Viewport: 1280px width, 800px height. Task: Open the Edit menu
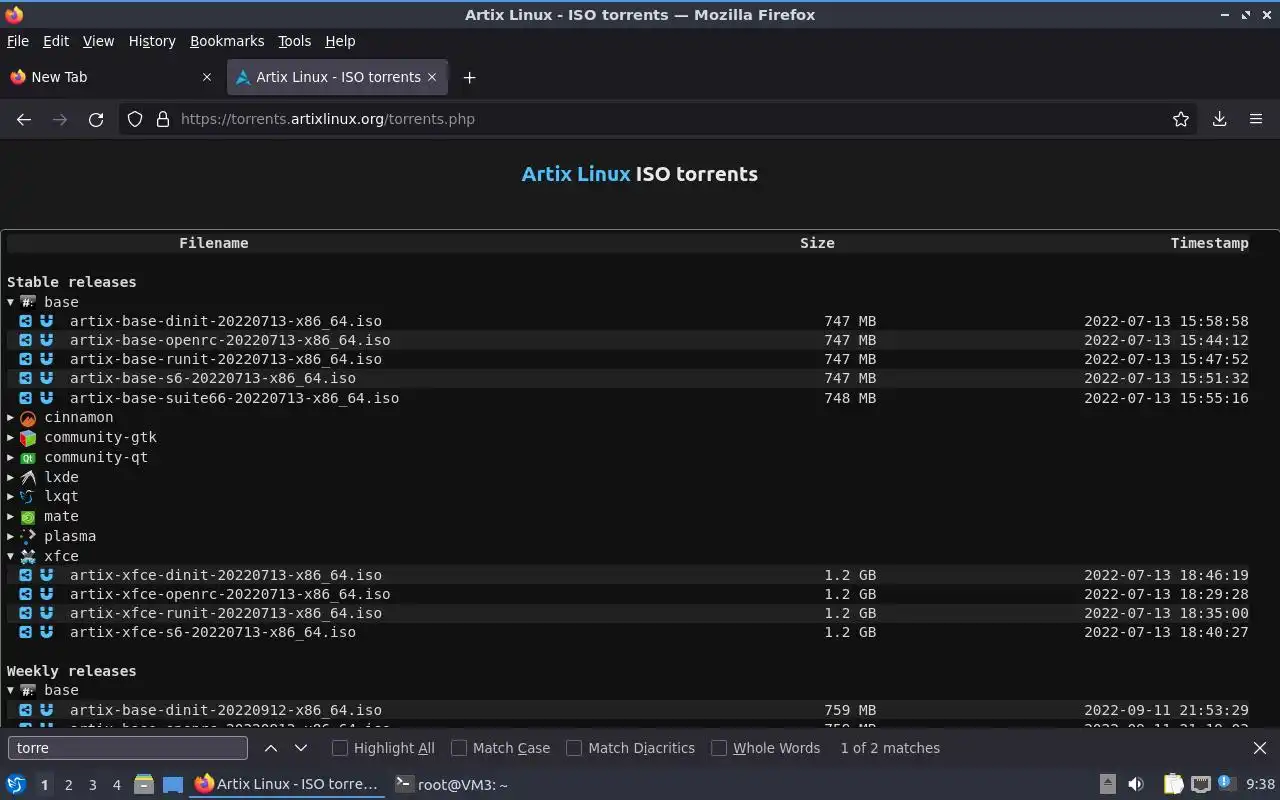tap(56, 41)
